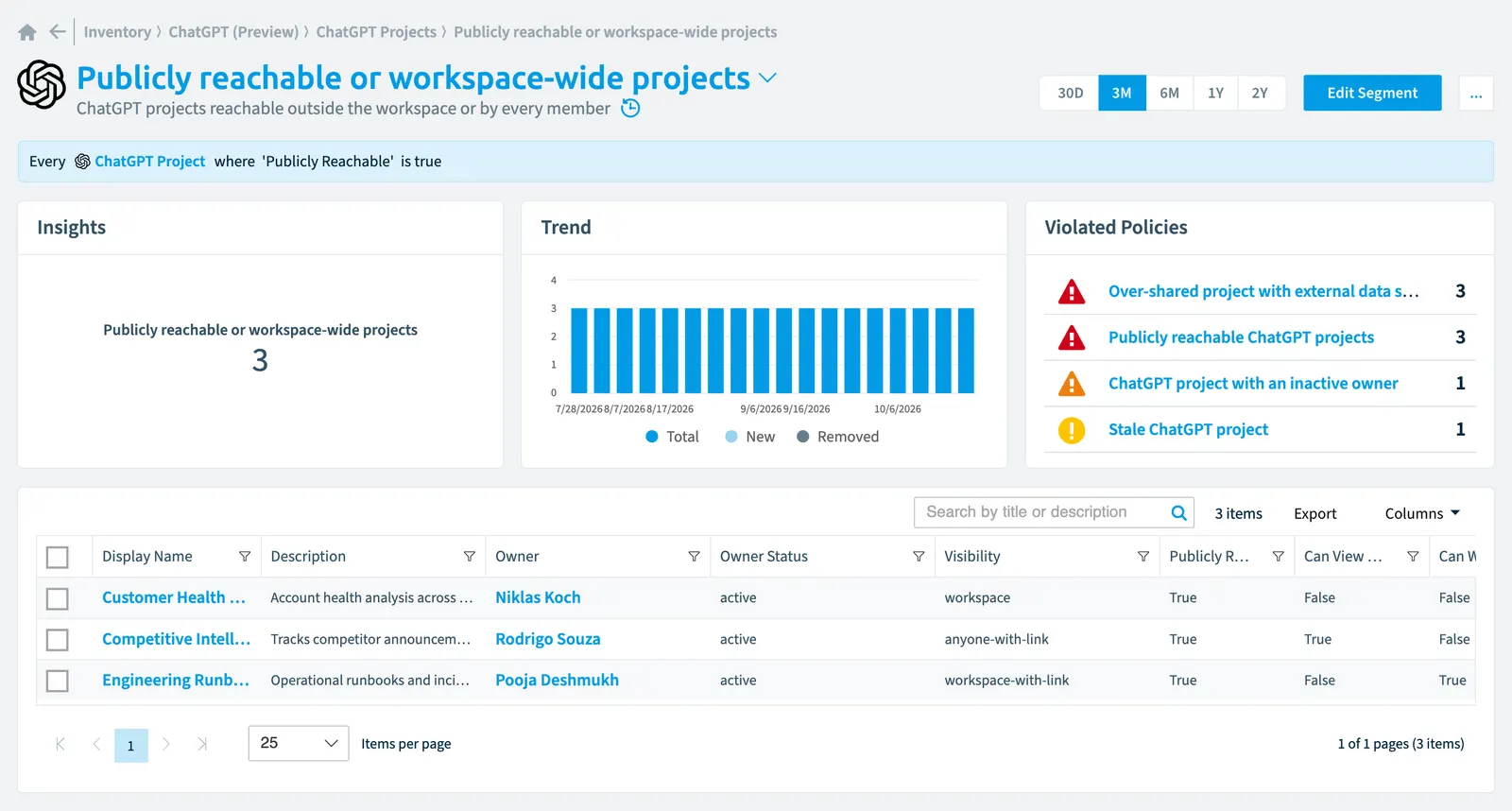This screenshot has height=811, width=1512.
Task: Toggle the Removed series in trend legend
Action: pyautogui.click(x=837, y=437)
